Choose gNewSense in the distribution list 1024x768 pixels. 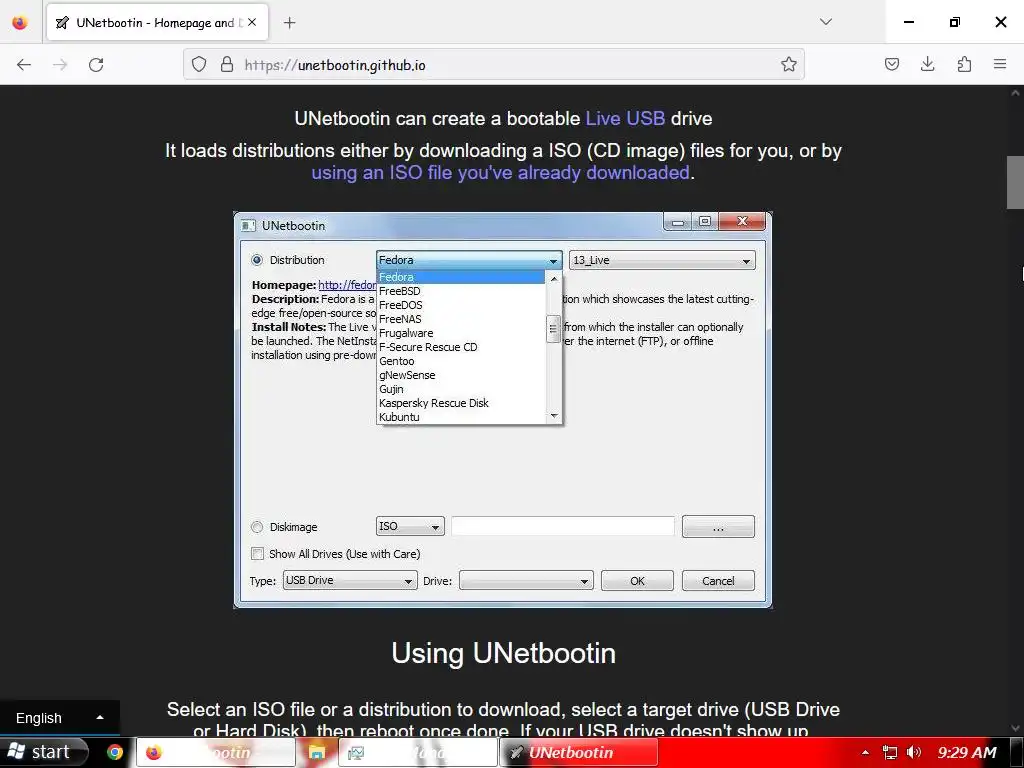tap(460, 376)
